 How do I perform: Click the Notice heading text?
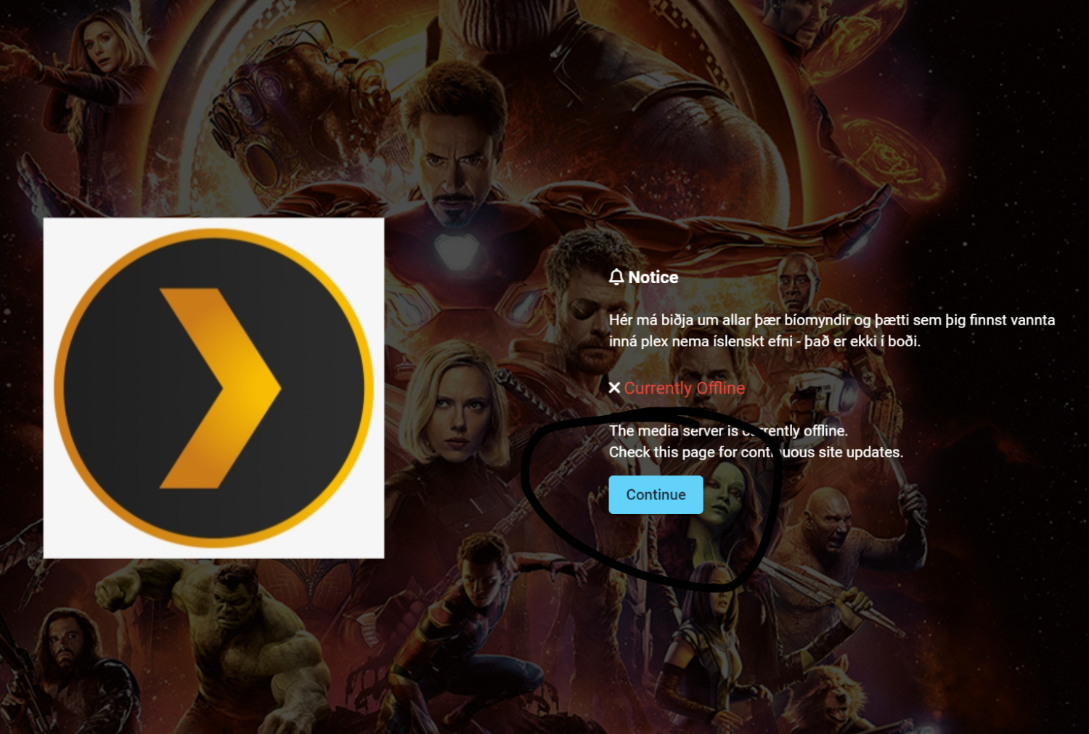pyautogui.click(x=653, y=277)
